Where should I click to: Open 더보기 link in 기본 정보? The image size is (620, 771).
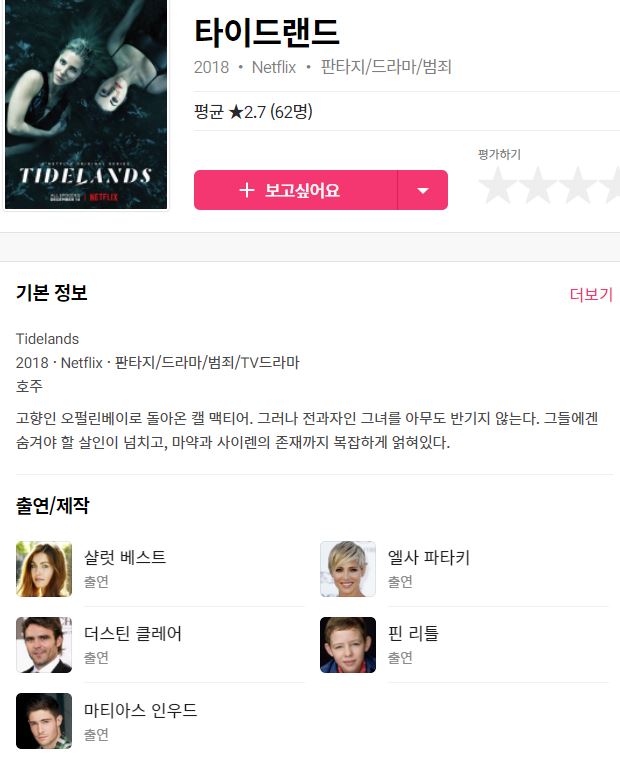(591, 294)
